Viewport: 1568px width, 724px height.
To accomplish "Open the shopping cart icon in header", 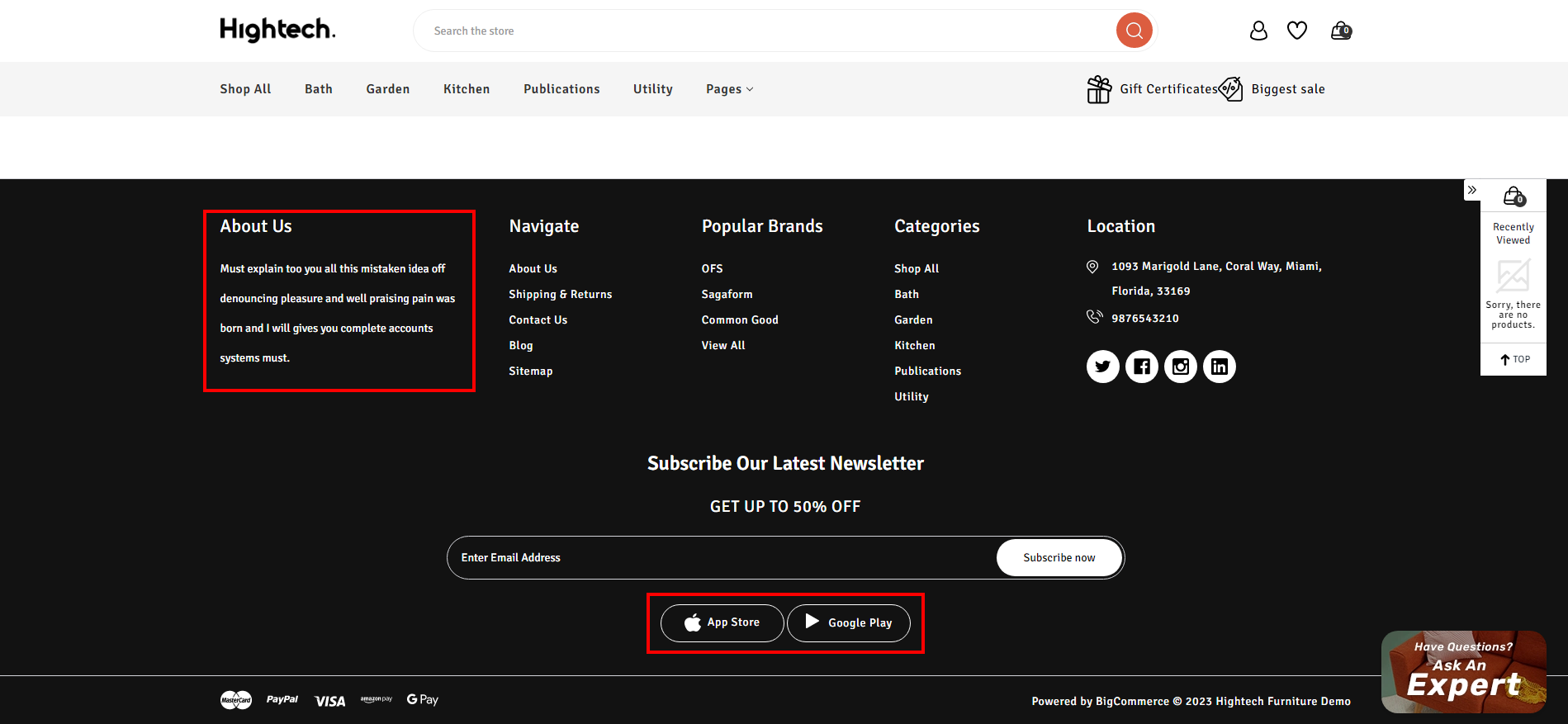I will (1340, 31).
